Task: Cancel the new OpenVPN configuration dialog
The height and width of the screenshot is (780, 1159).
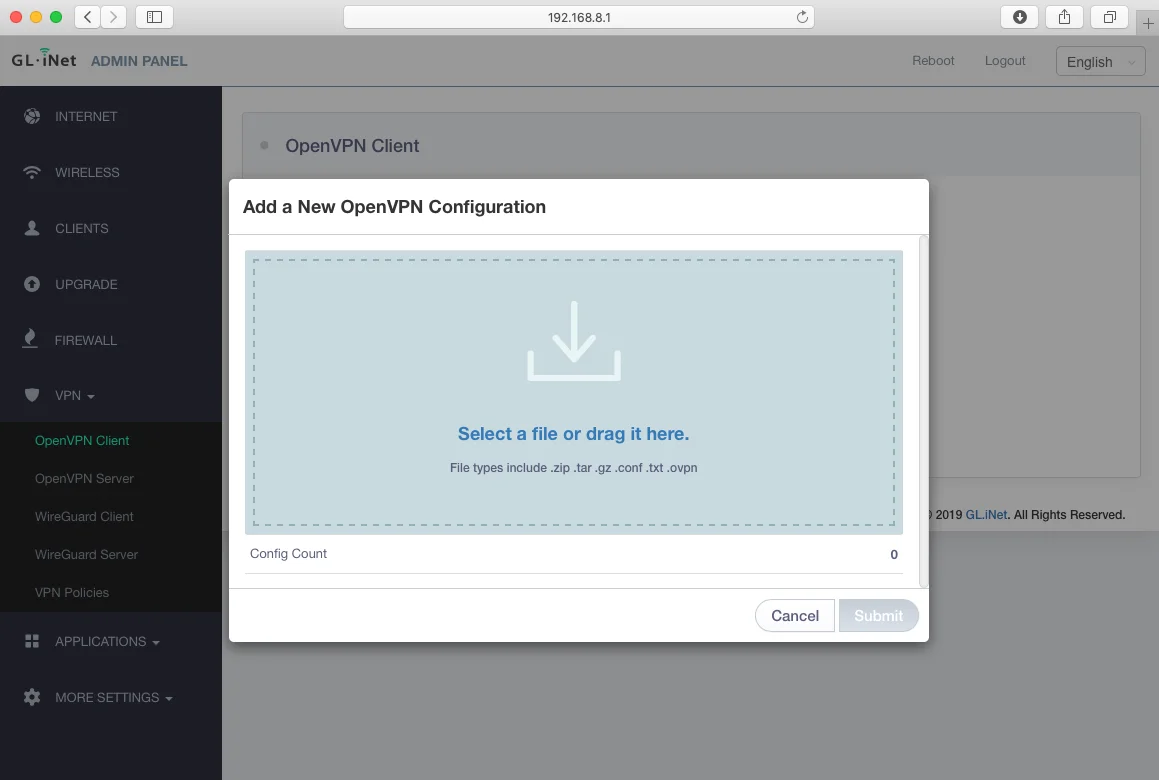Action: point(795,616)
